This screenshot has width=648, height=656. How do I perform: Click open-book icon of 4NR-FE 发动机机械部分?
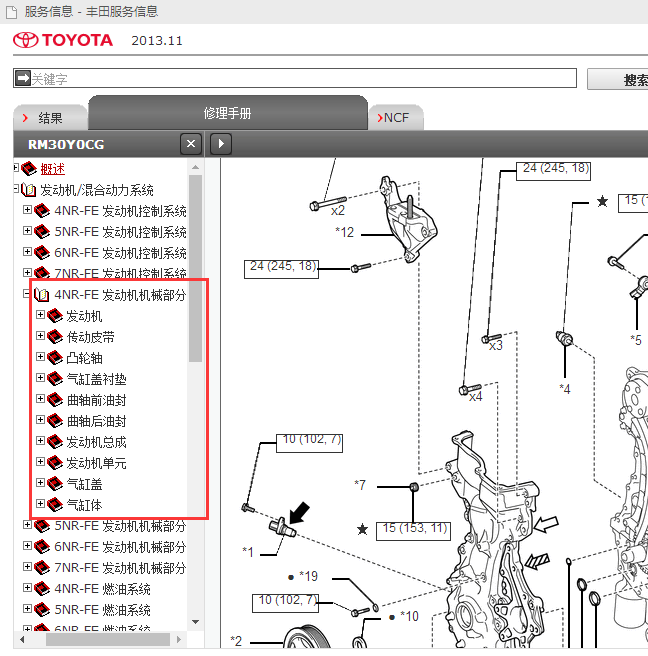point(42,295)
